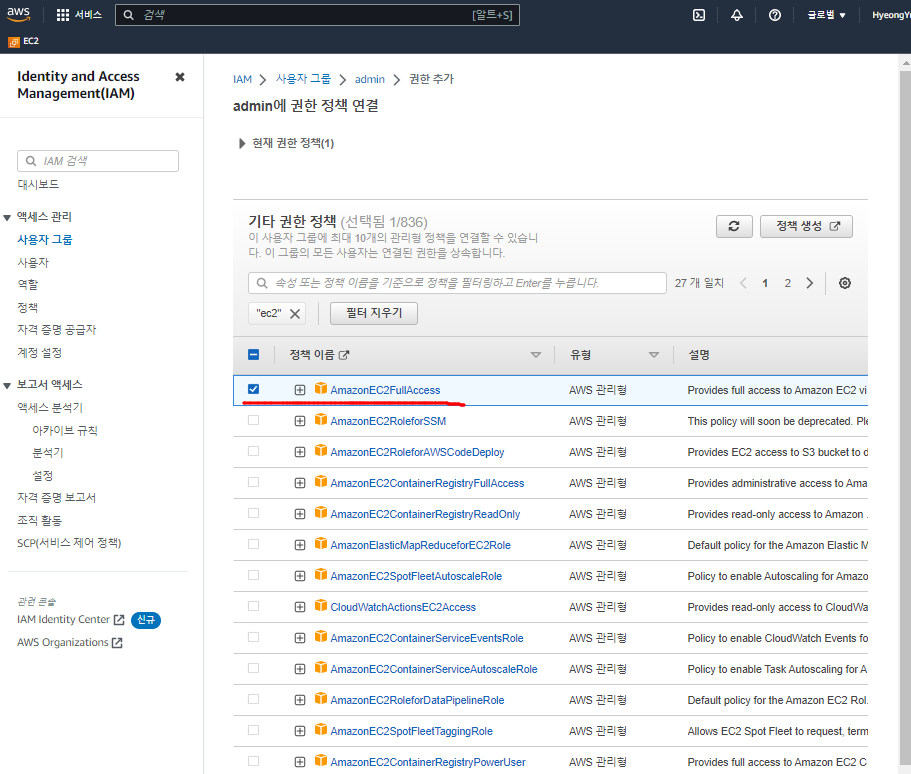Screen dimensions: 911x774
Task: Check the AmazonEC2ContainerRegistryFullAccess checkbox
Action: coord(253,482)
